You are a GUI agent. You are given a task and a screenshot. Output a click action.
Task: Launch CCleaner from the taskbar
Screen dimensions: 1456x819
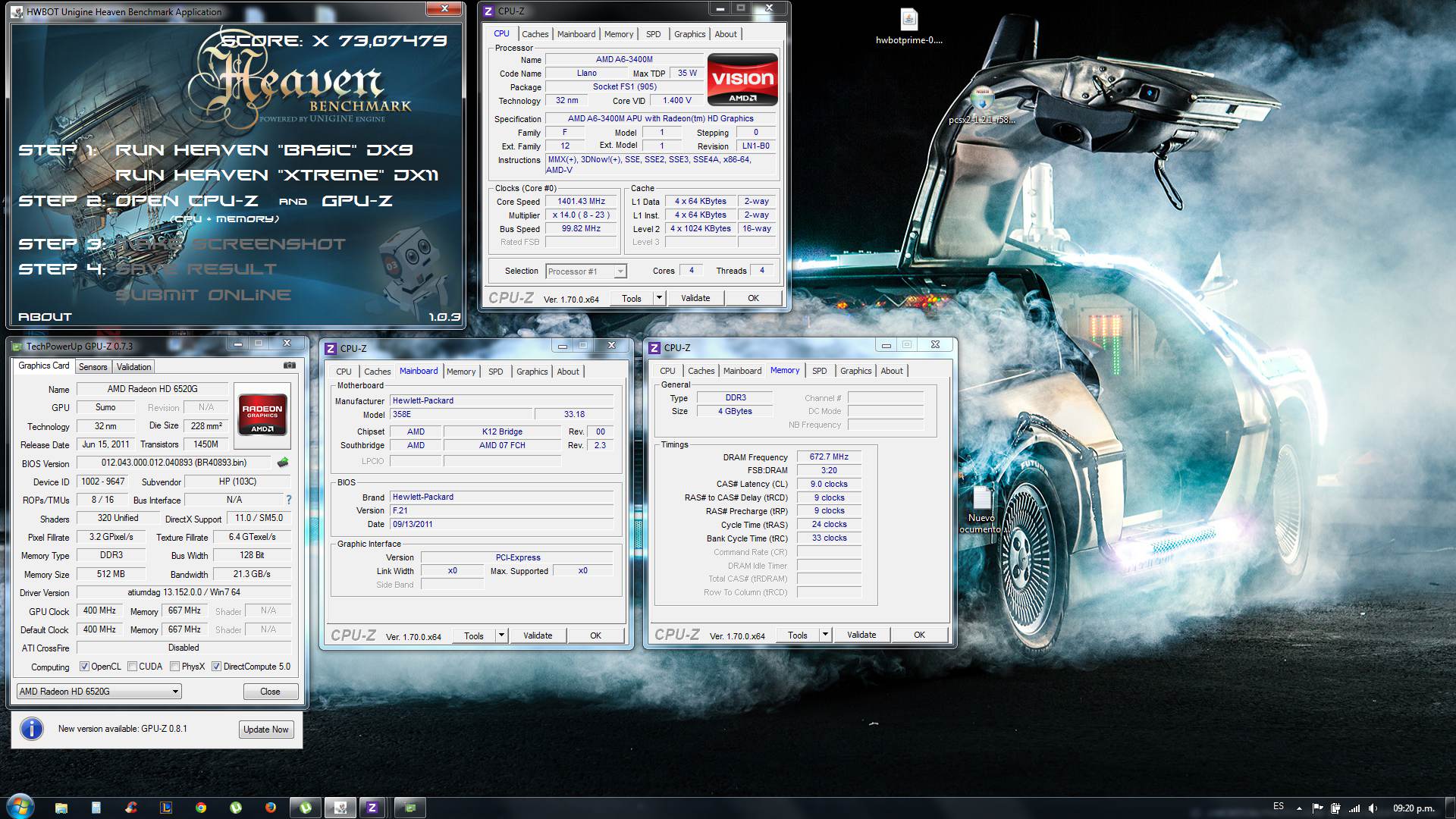click(x=131, y=808)
